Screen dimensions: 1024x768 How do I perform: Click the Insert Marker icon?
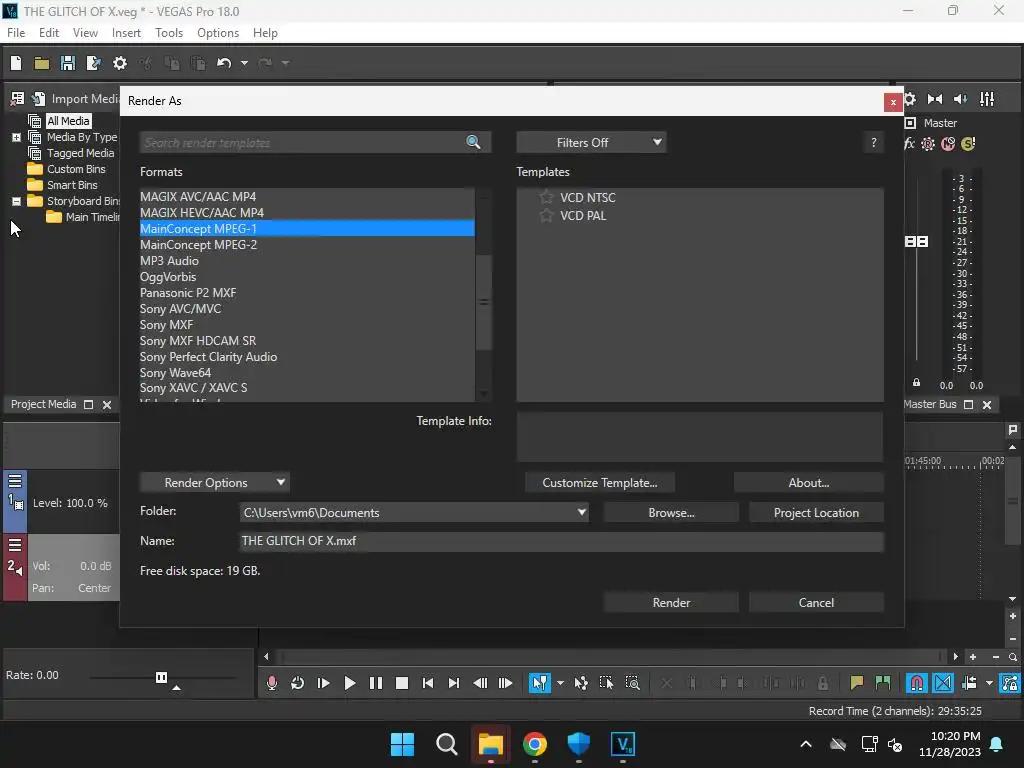pos(856,683)
